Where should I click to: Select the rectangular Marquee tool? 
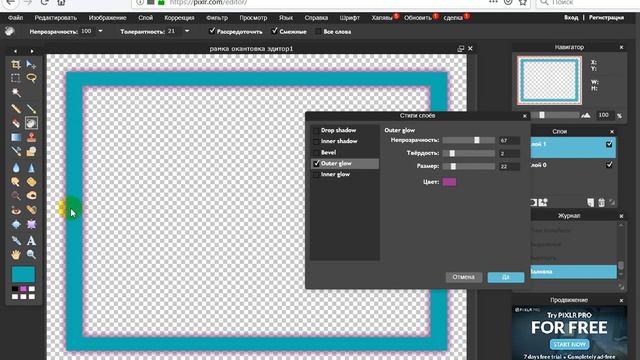(16, 78)
